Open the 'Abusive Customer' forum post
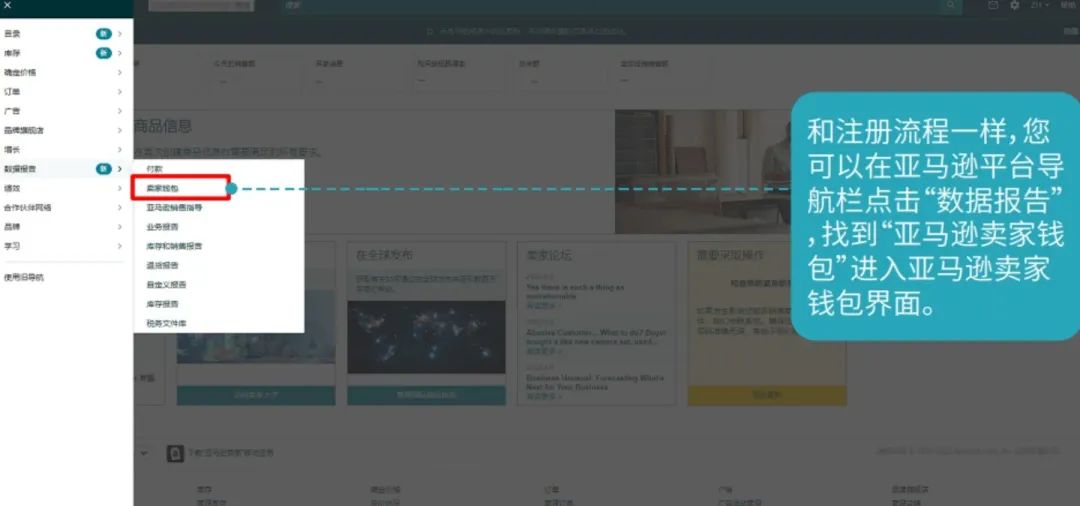 pyautogui.click(x=596, y=337)
